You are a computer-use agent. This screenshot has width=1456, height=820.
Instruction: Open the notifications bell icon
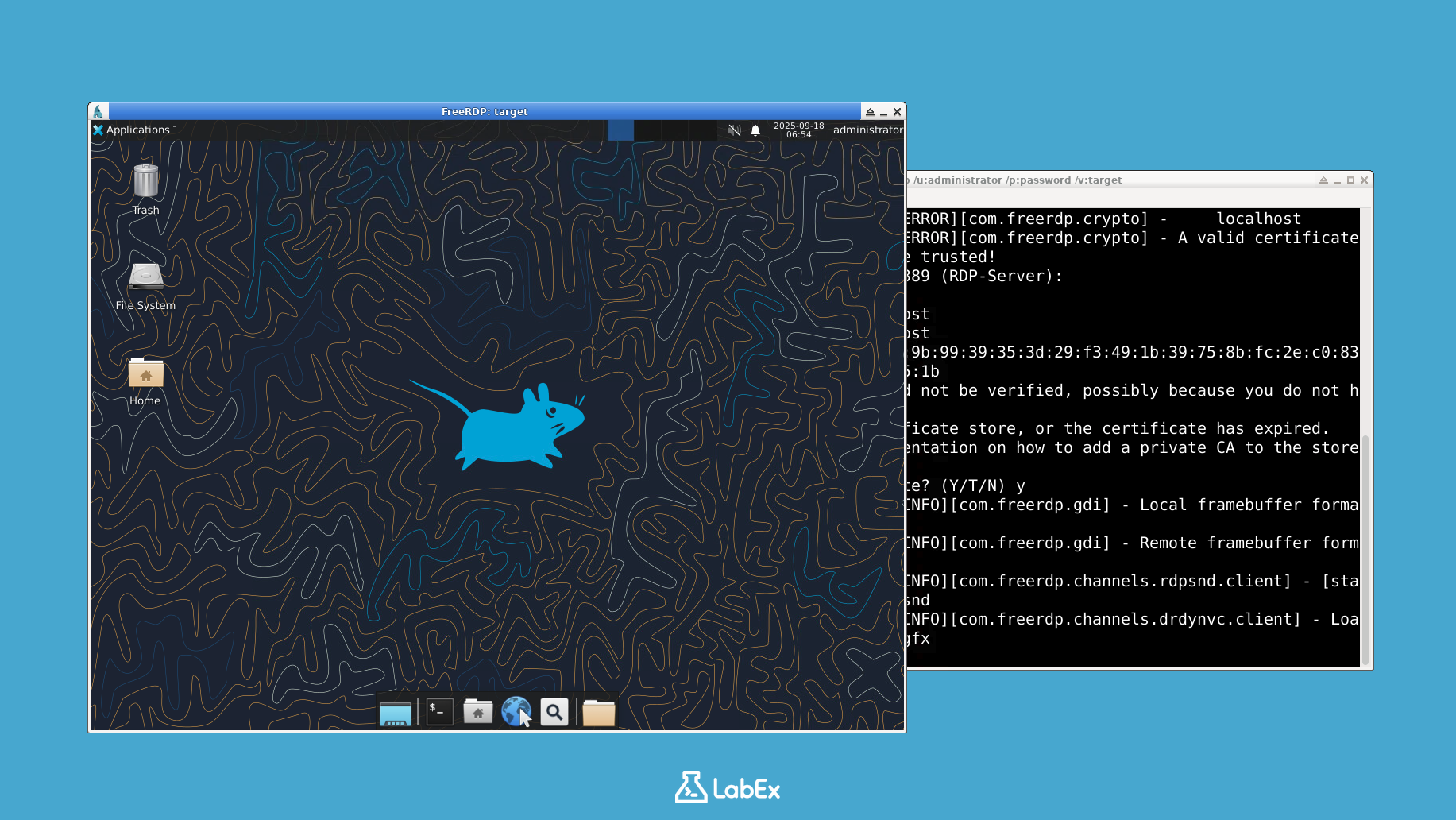point(755,130)
